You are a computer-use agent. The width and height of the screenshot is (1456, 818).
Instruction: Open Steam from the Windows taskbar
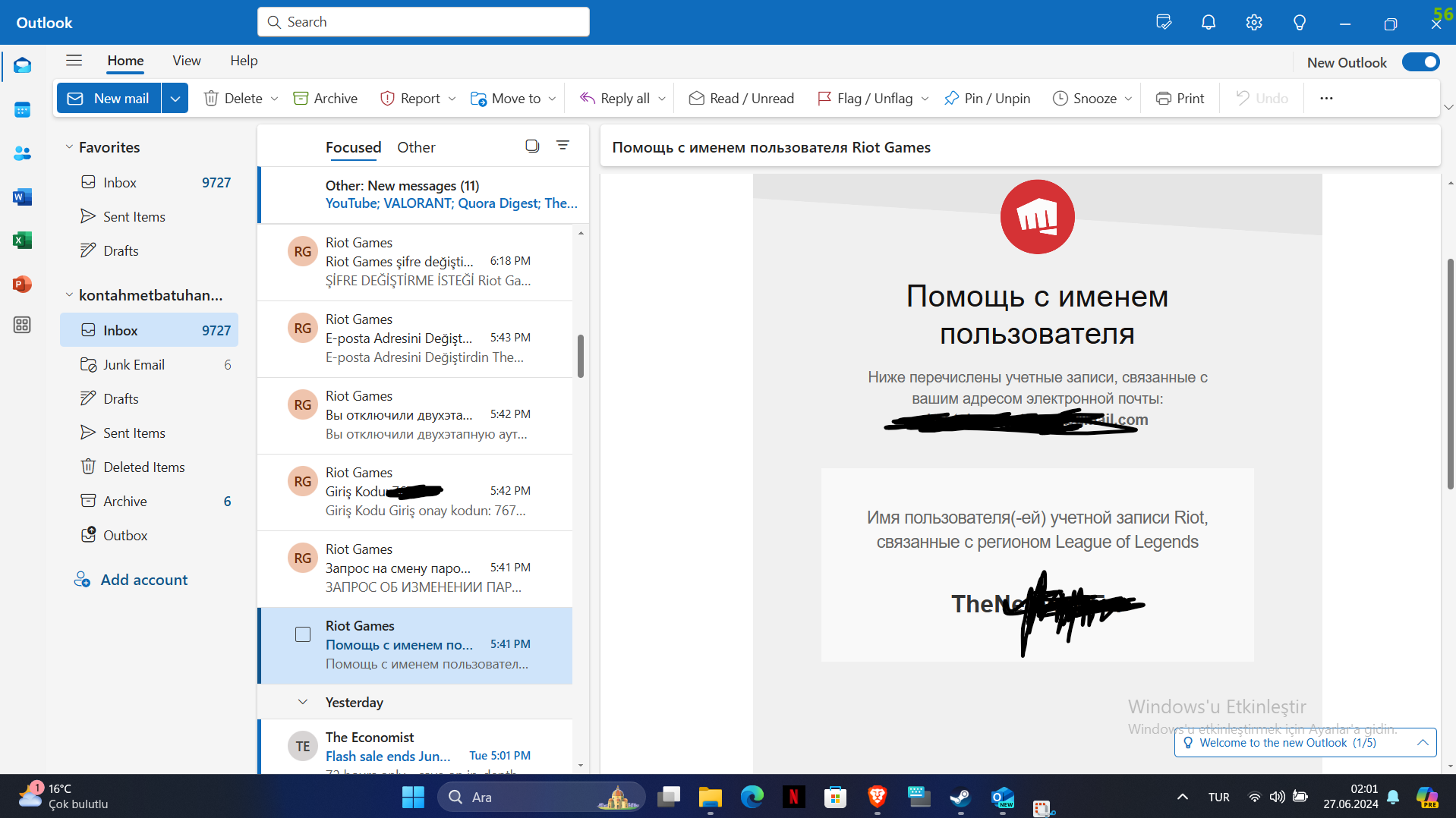click(960, 797)
